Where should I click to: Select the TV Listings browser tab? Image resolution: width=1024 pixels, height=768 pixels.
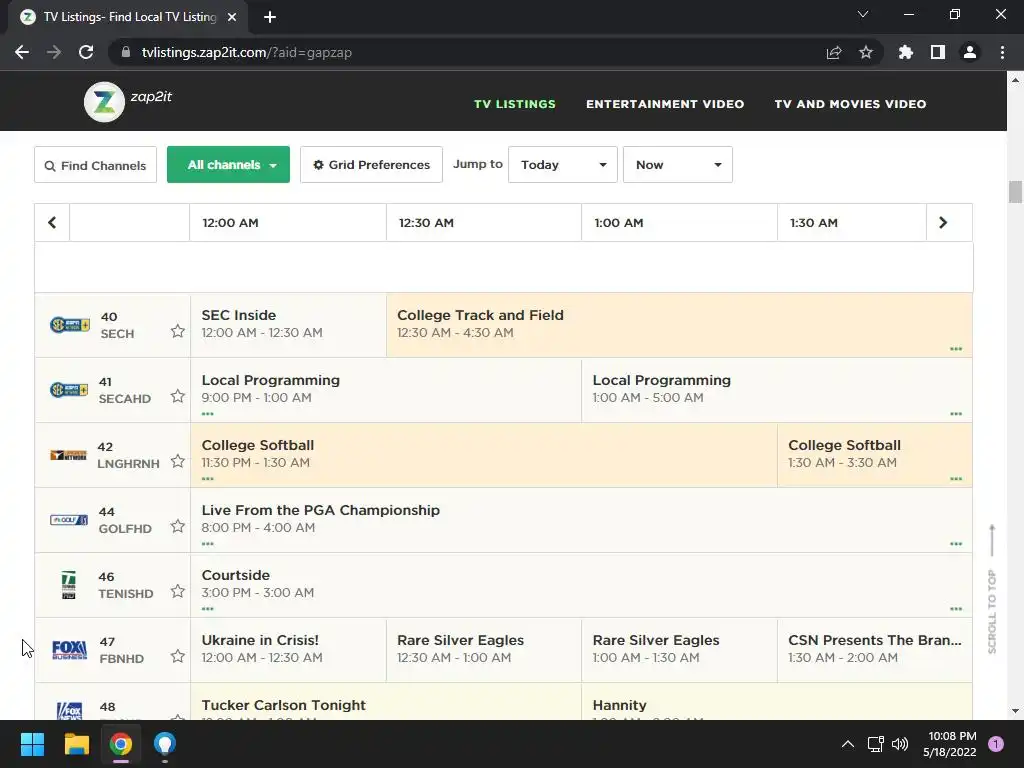(x=128, y=17)
